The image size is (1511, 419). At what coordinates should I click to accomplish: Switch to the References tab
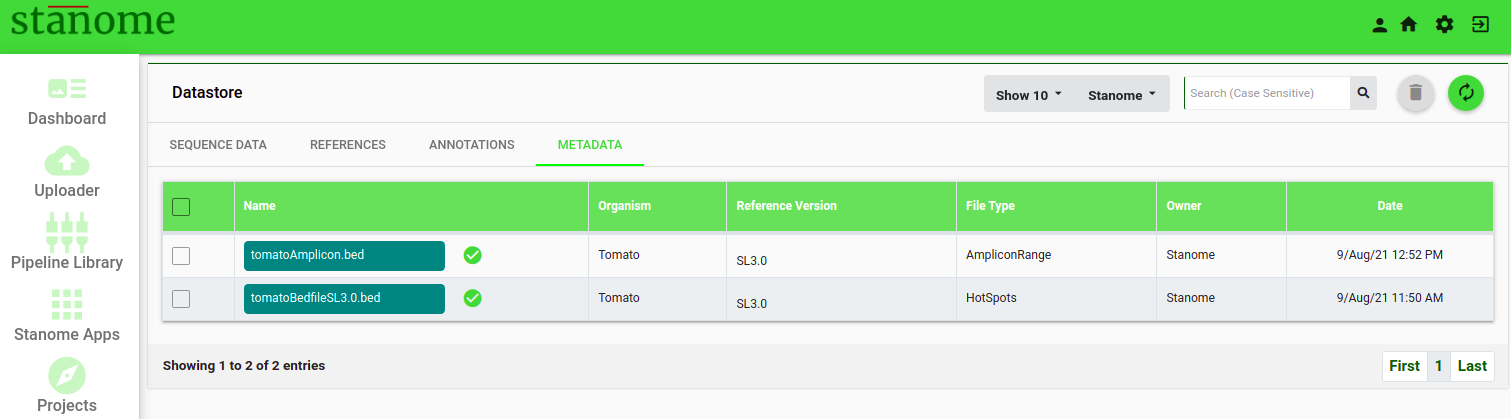pyautogui.click(x=348, y=145)
